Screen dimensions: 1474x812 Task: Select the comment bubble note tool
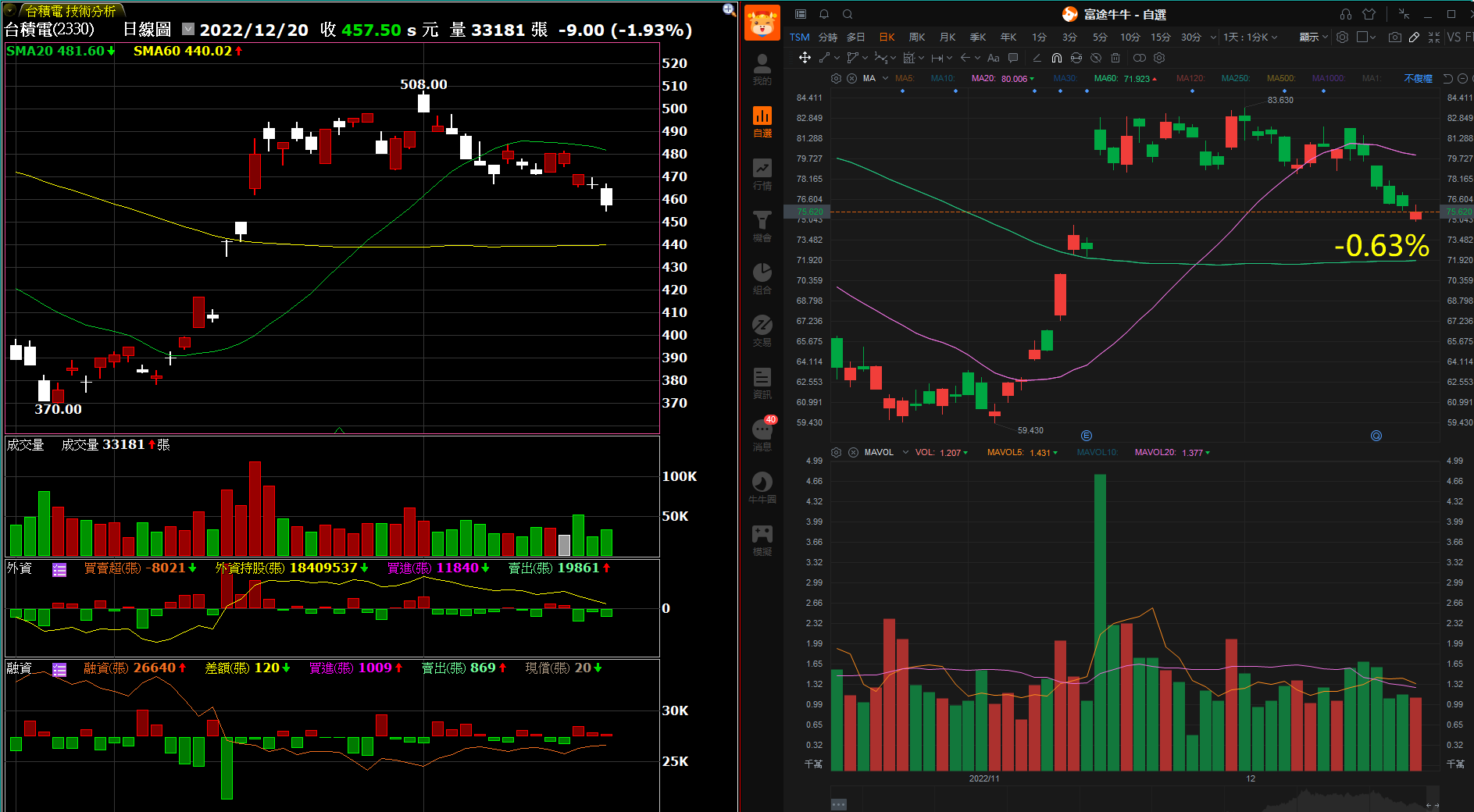click(x=1013, y=58)
